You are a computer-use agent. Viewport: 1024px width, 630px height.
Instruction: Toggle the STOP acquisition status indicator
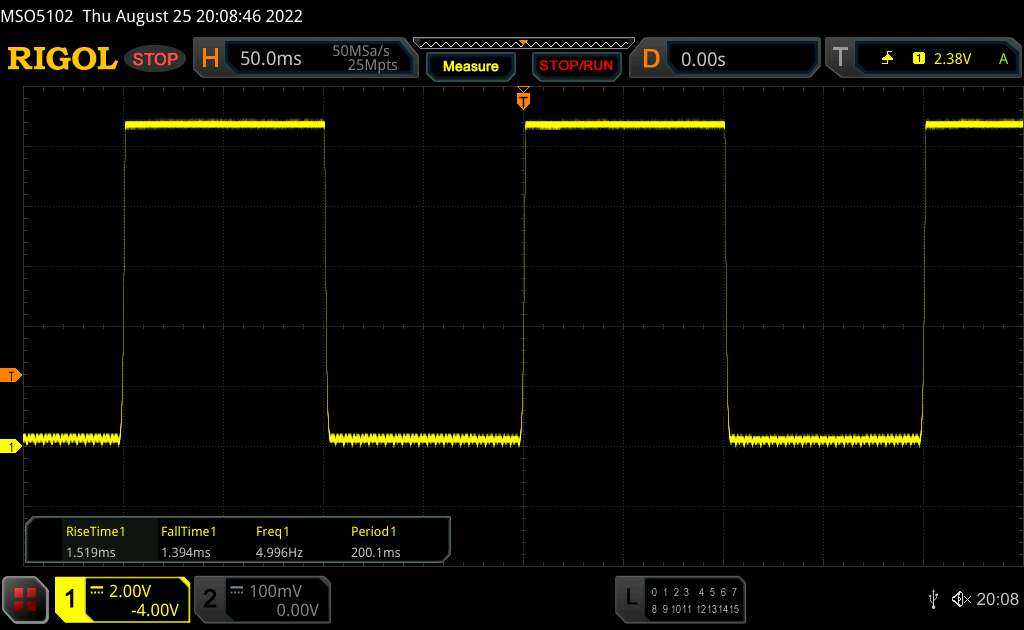click(x=156, y=59)
